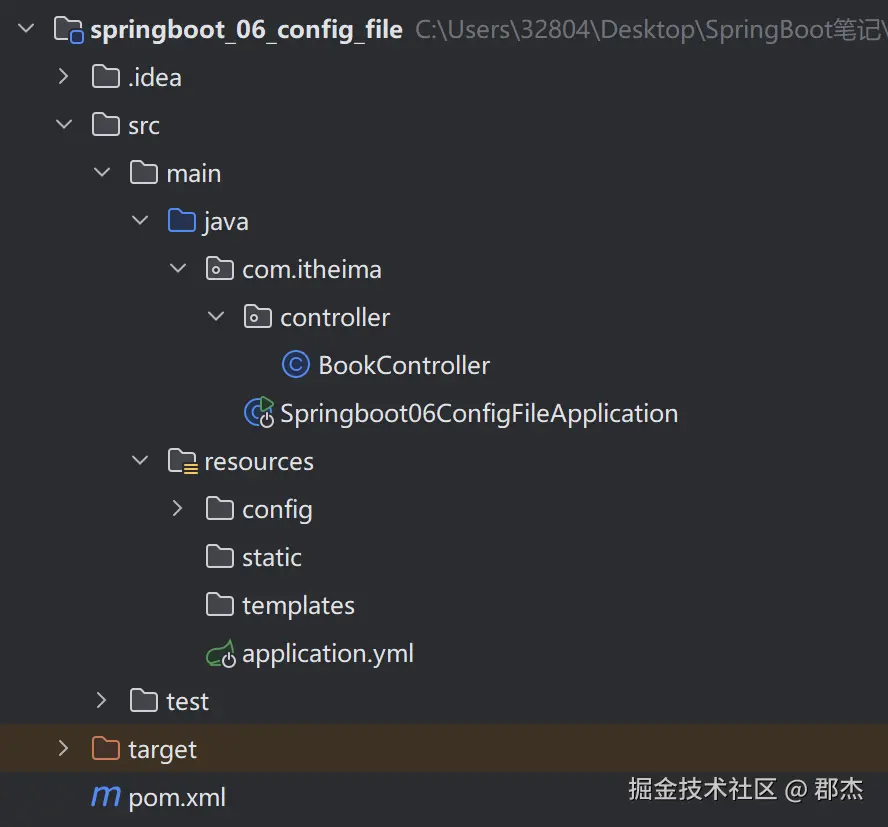The height and width of the screenshot is (827, 888).
Task: Click the Maven pom.xml icon
Action: [x=105, y=797]
